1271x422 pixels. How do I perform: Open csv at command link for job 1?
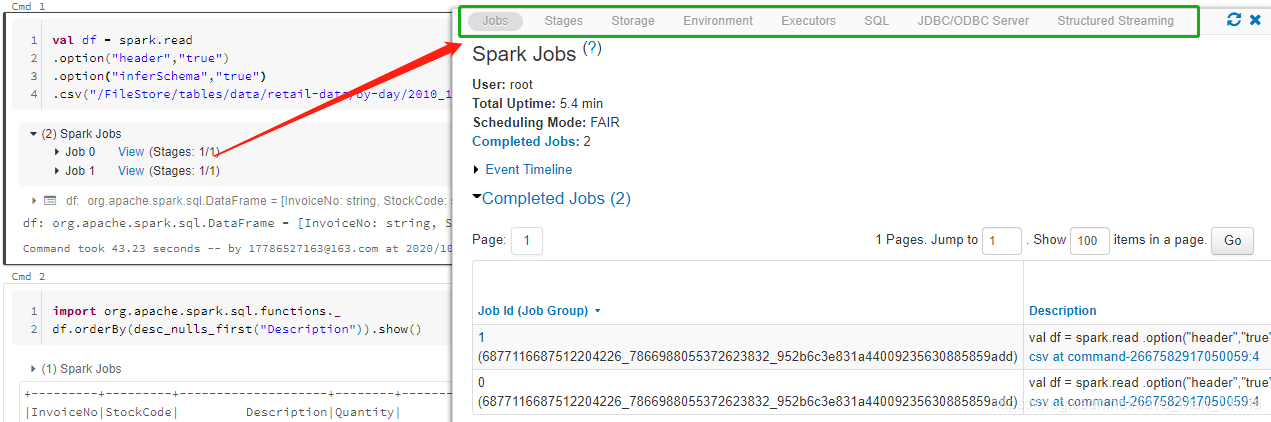[1144, 356]
